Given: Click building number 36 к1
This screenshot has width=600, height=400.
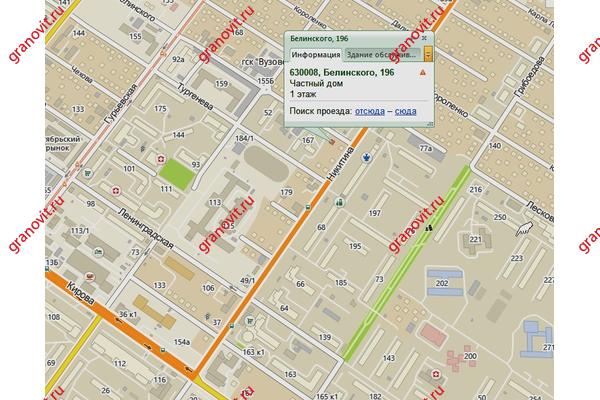Looking at the screenshot, I should [x=128, y=314].
